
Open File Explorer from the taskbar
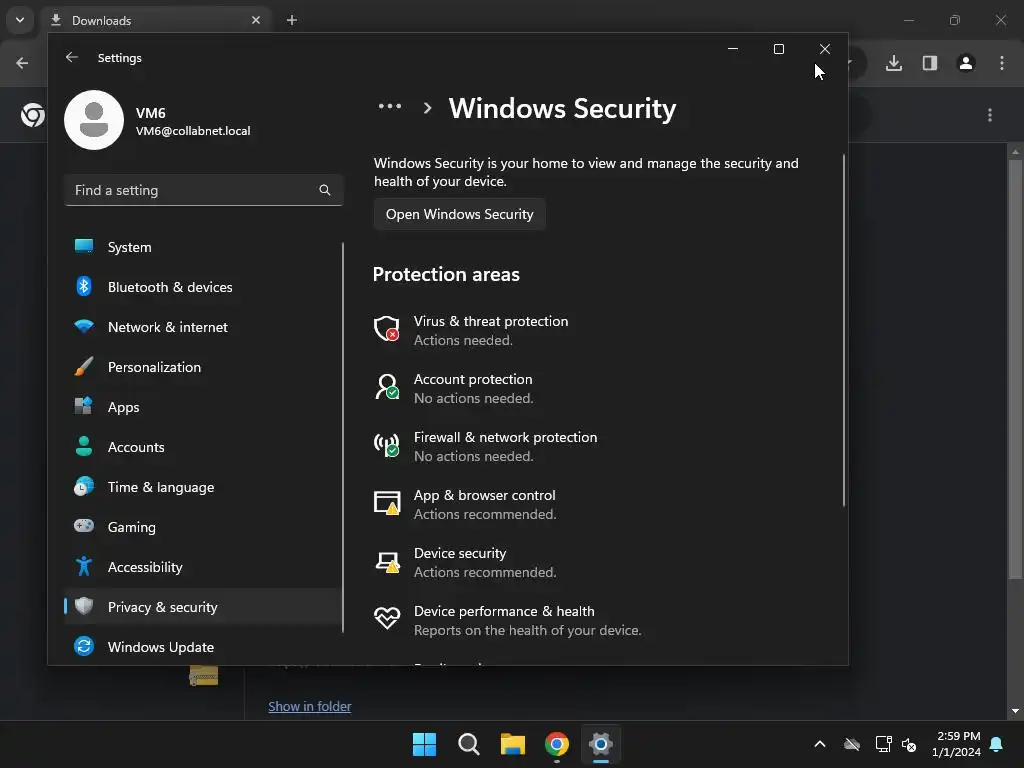coord(513,744)
